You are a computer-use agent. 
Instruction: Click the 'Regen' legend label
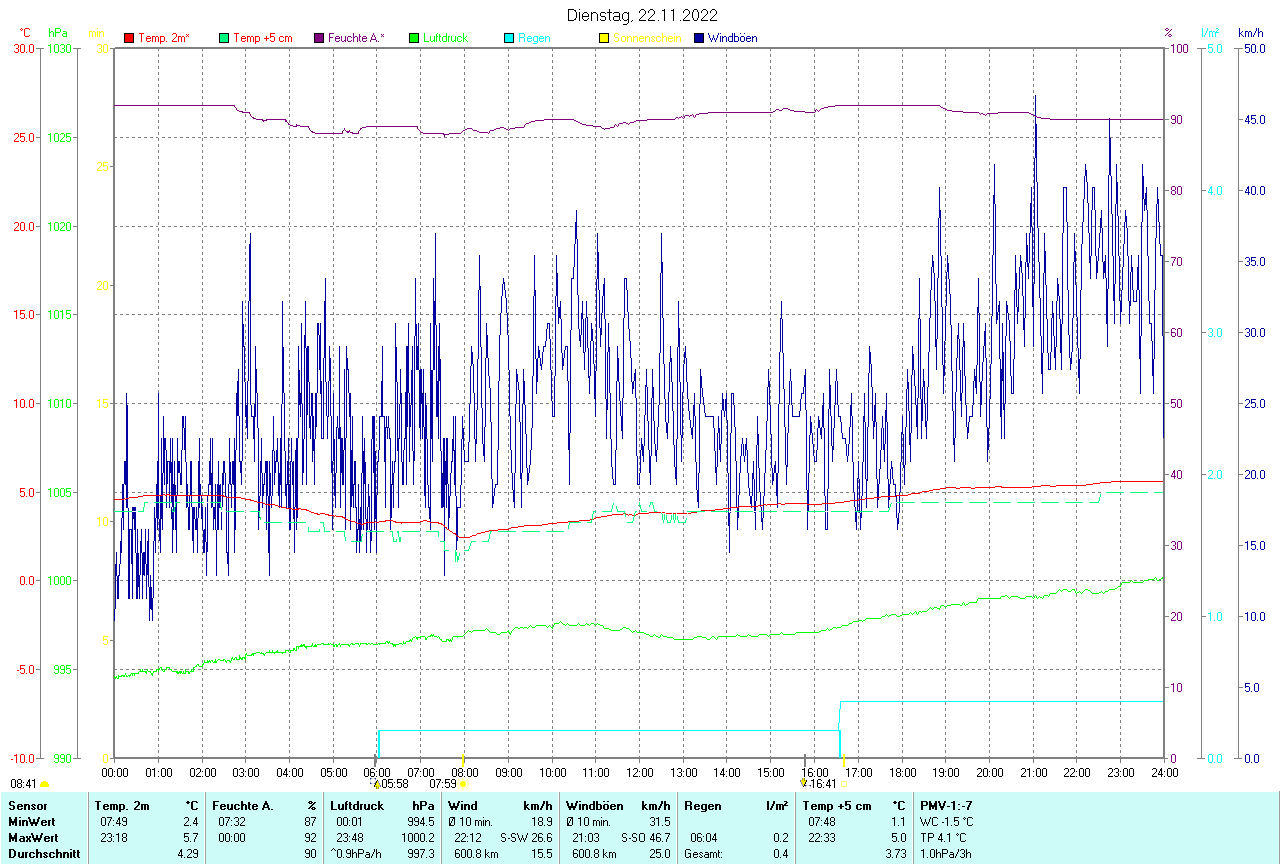point(533,38)
